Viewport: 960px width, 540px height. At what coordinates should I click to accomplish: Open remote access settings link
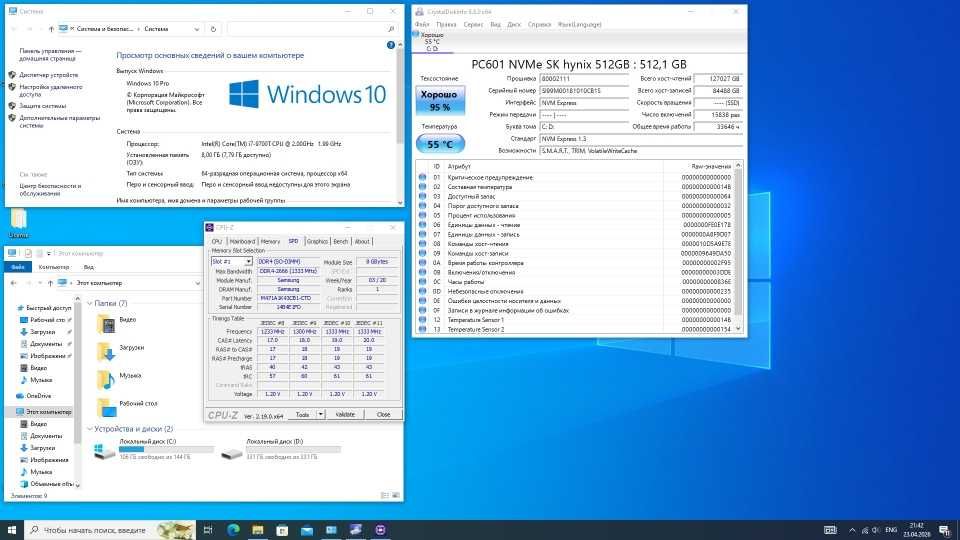coord(50,91)
